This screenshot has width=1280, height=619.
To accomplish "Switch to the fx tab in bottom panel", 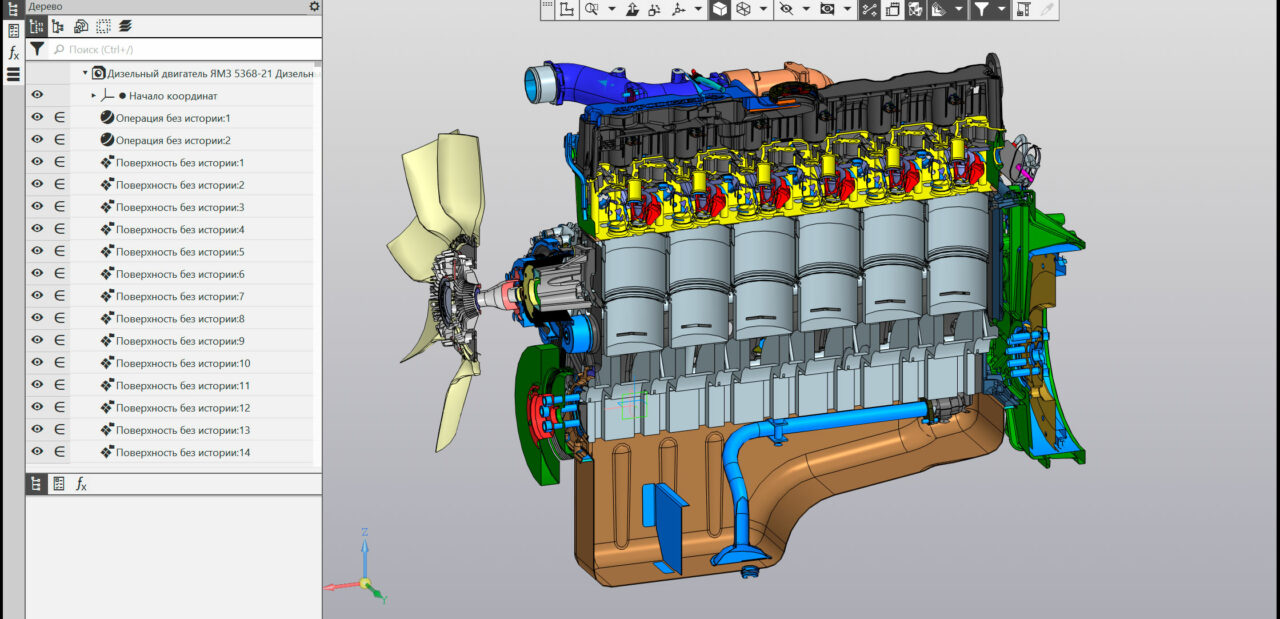I will pos(82,484).
